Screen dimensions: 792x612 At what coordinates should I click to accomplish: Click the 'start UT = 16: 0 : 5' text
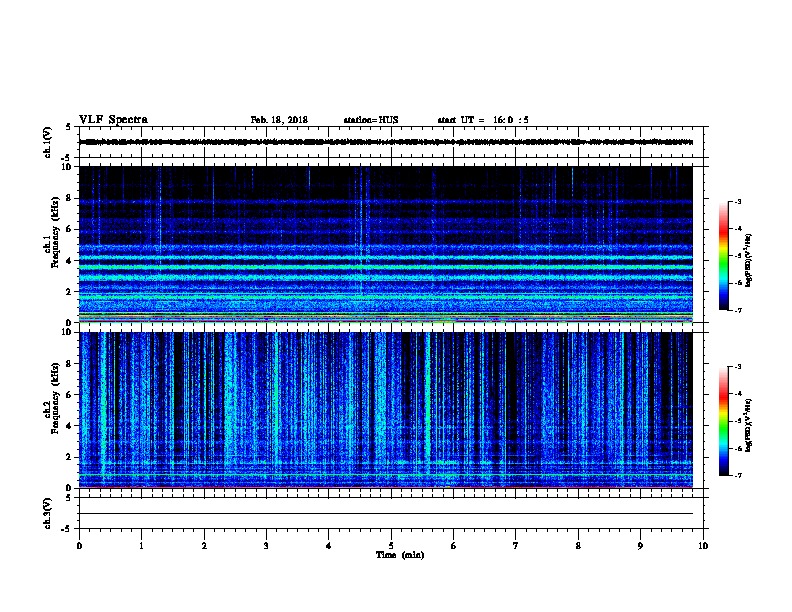coord(483,120)
